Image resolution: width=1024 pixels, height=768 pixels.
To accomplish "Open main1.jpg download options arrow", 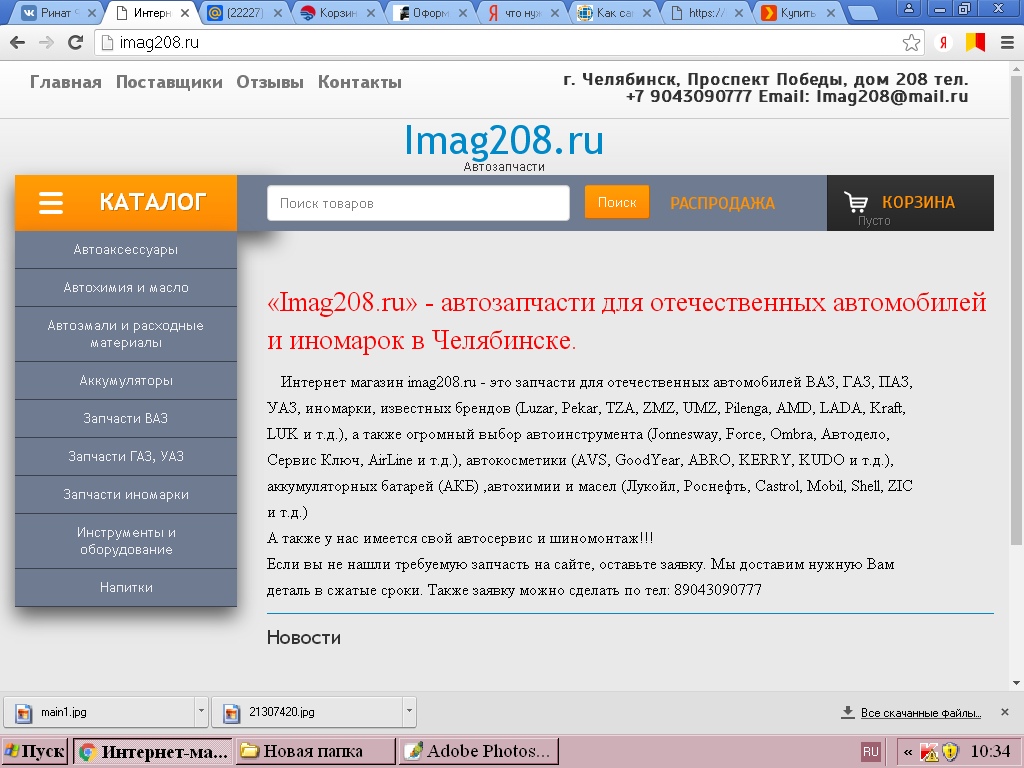I will point(201,711).
